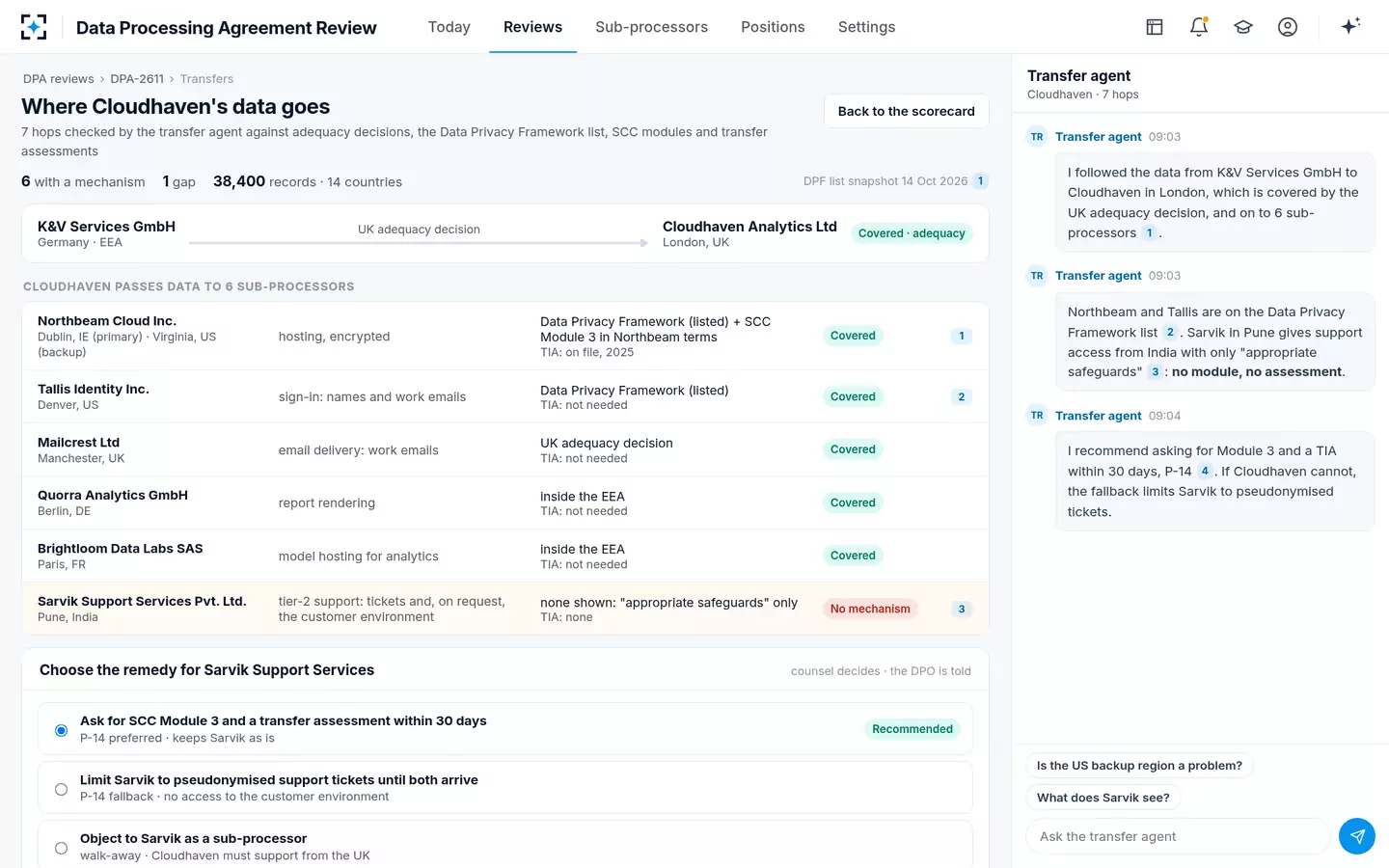Click the Covered badge on Mailcrest row
This screenshot has height=868, width=1389.
coord(853,449)
